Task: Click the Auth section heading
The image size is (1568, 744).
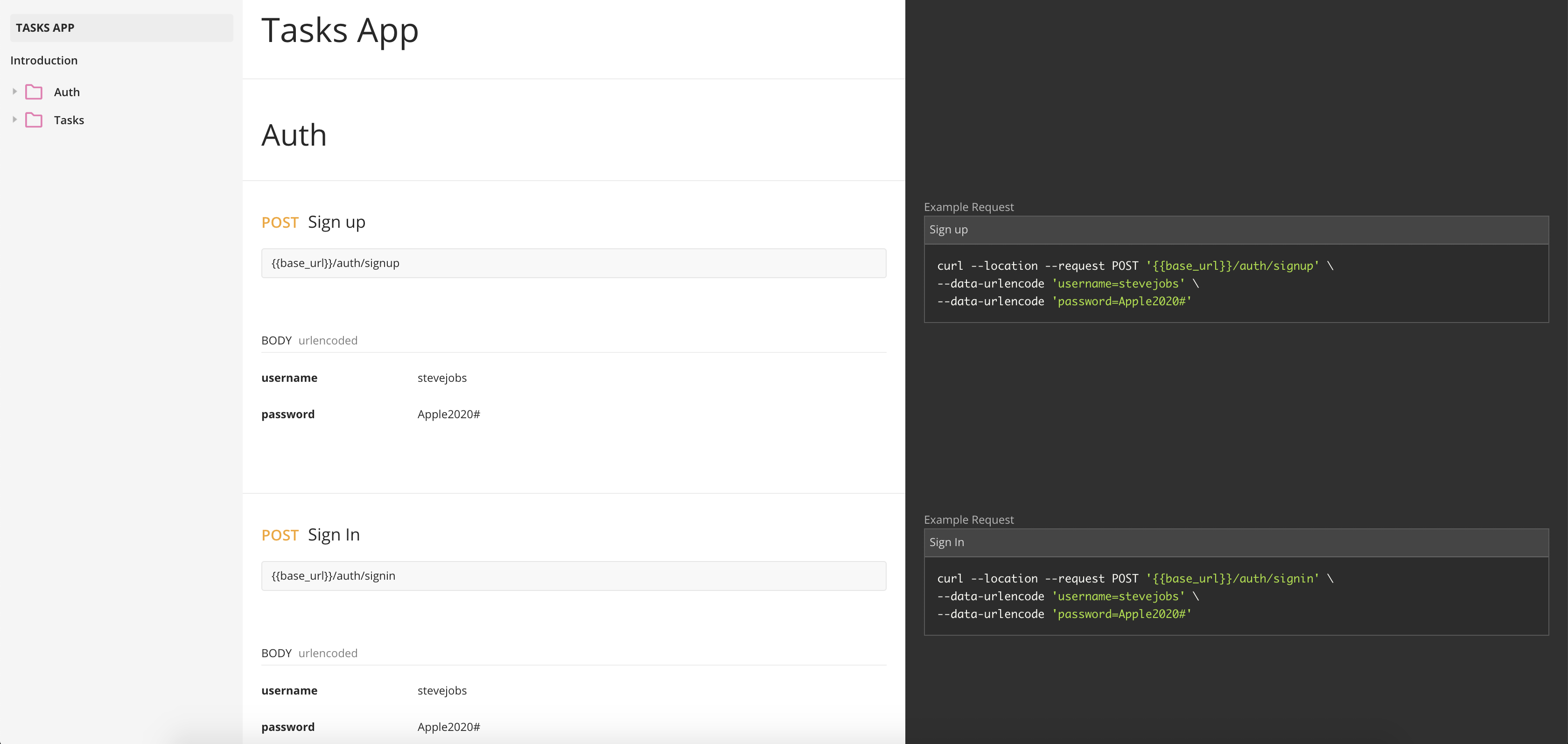Action: 294,135
